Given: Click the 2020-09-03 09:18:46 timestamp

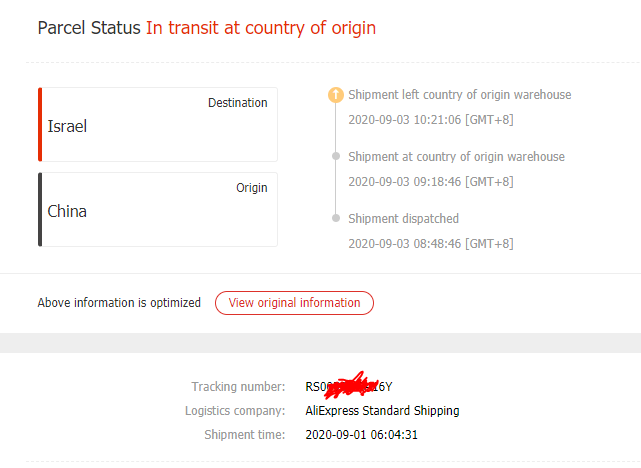Looking at the screenshot, I should coord(431,181).
